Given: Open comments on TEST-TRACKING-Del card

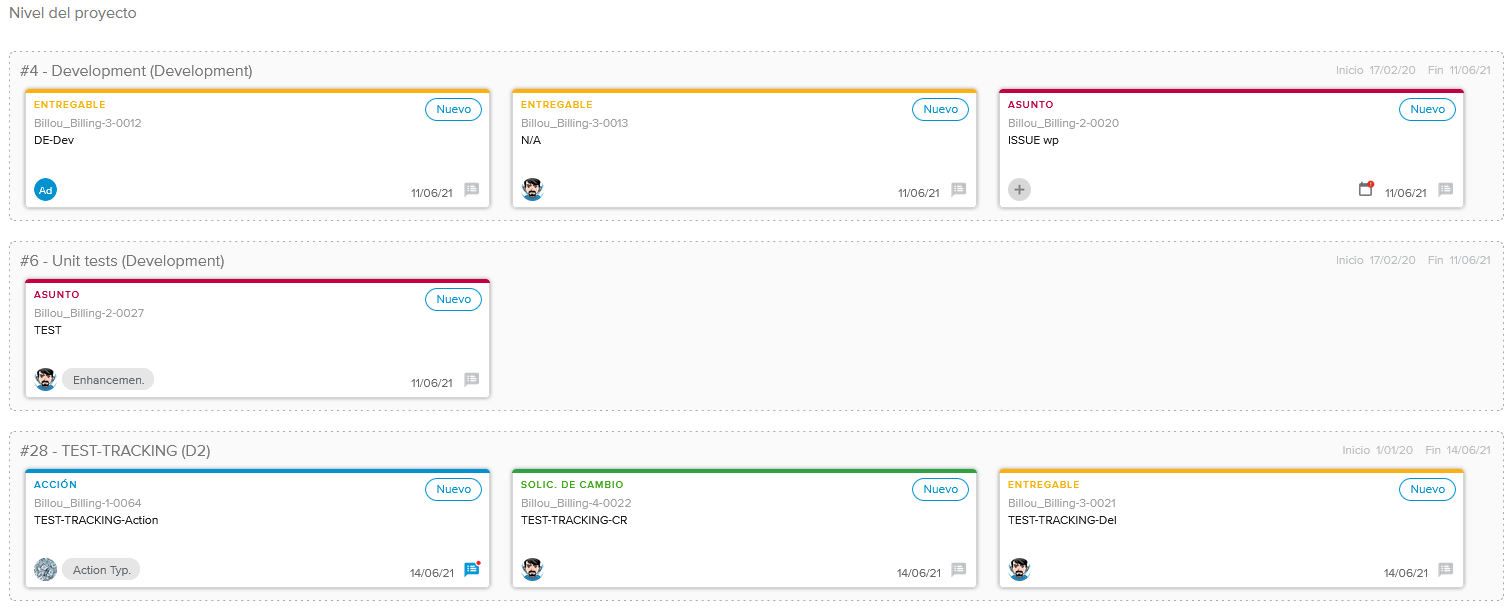Looking at the screenshot, I should click(1446, 570).
